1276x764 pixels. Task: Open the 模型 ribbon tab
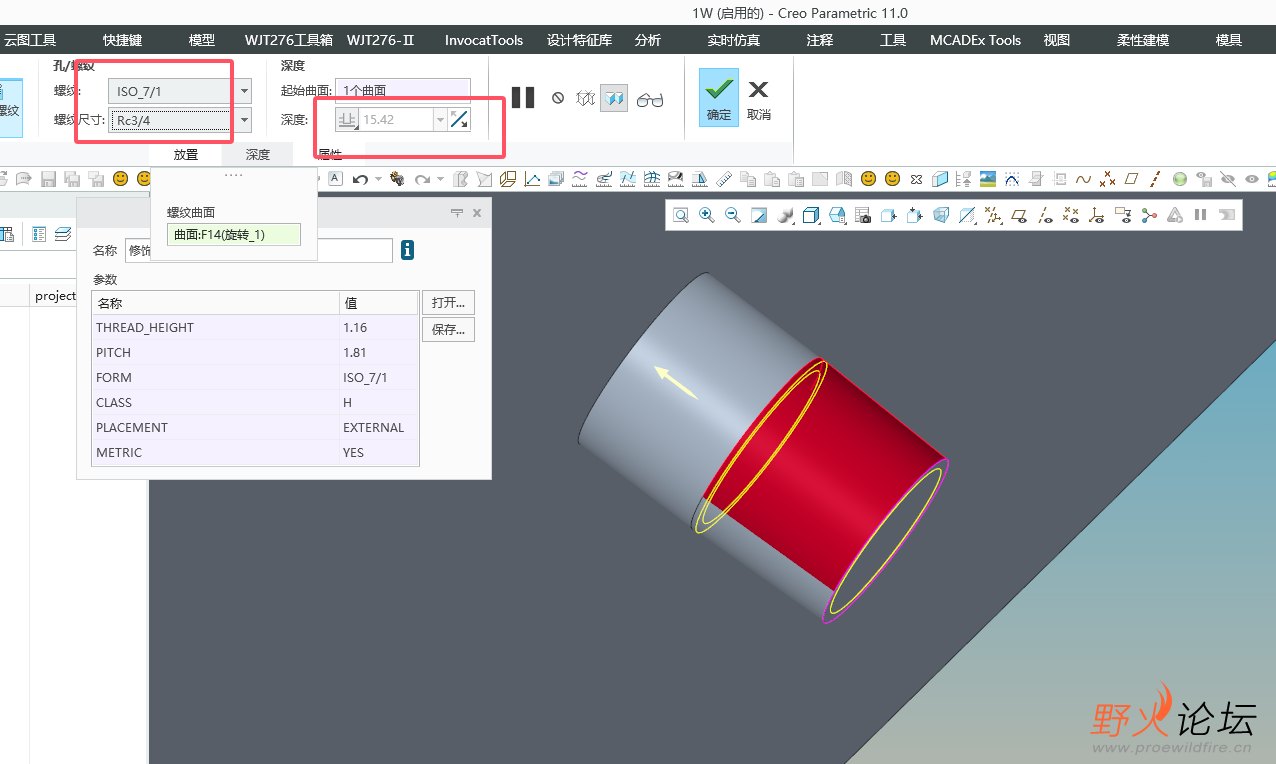(202, 40)
